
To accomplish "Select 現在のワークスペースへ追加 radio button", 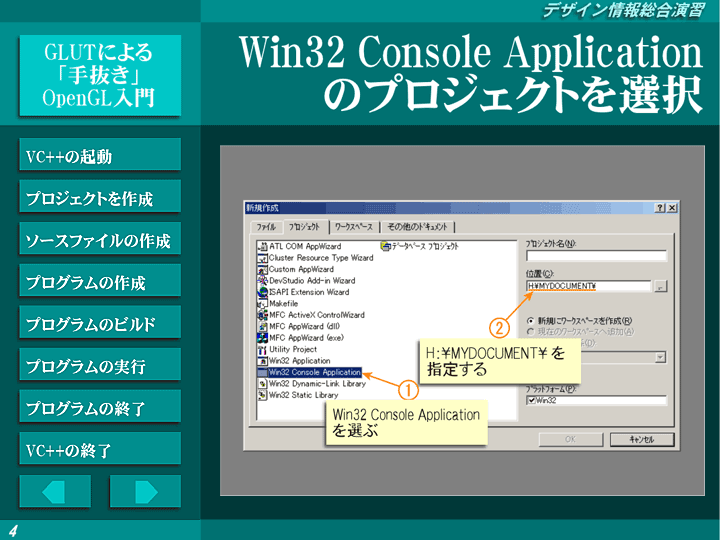I will pos(531,332).
